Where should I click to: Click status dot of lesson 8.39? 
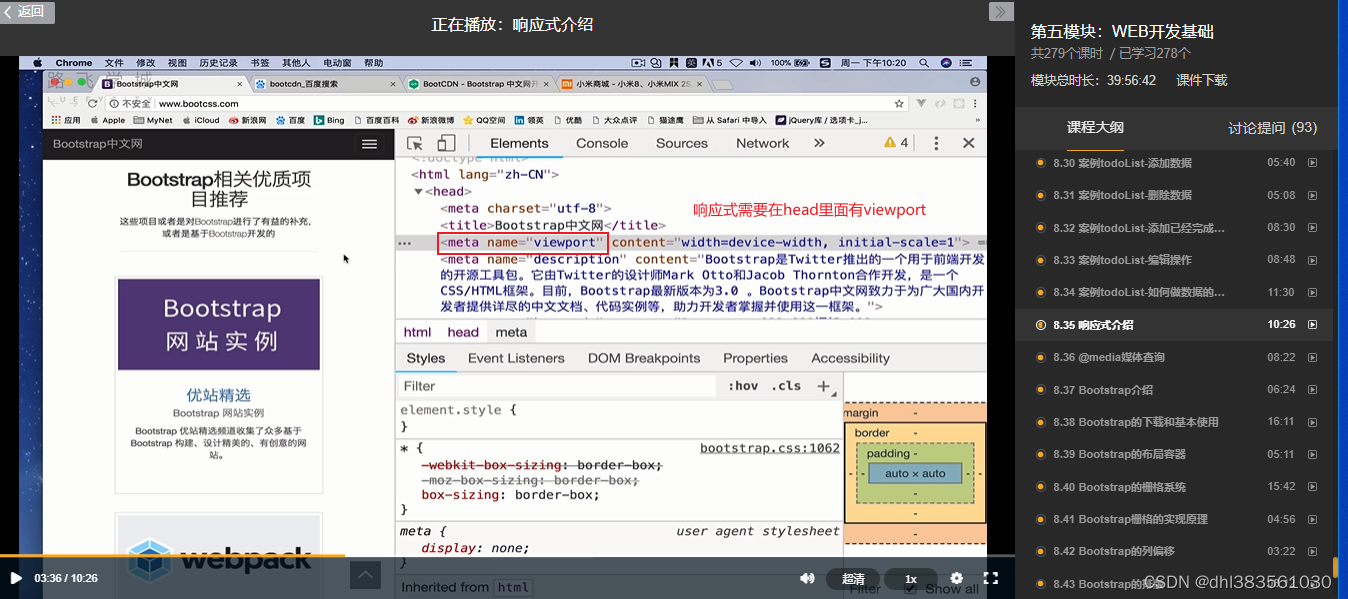point(1040,454)
